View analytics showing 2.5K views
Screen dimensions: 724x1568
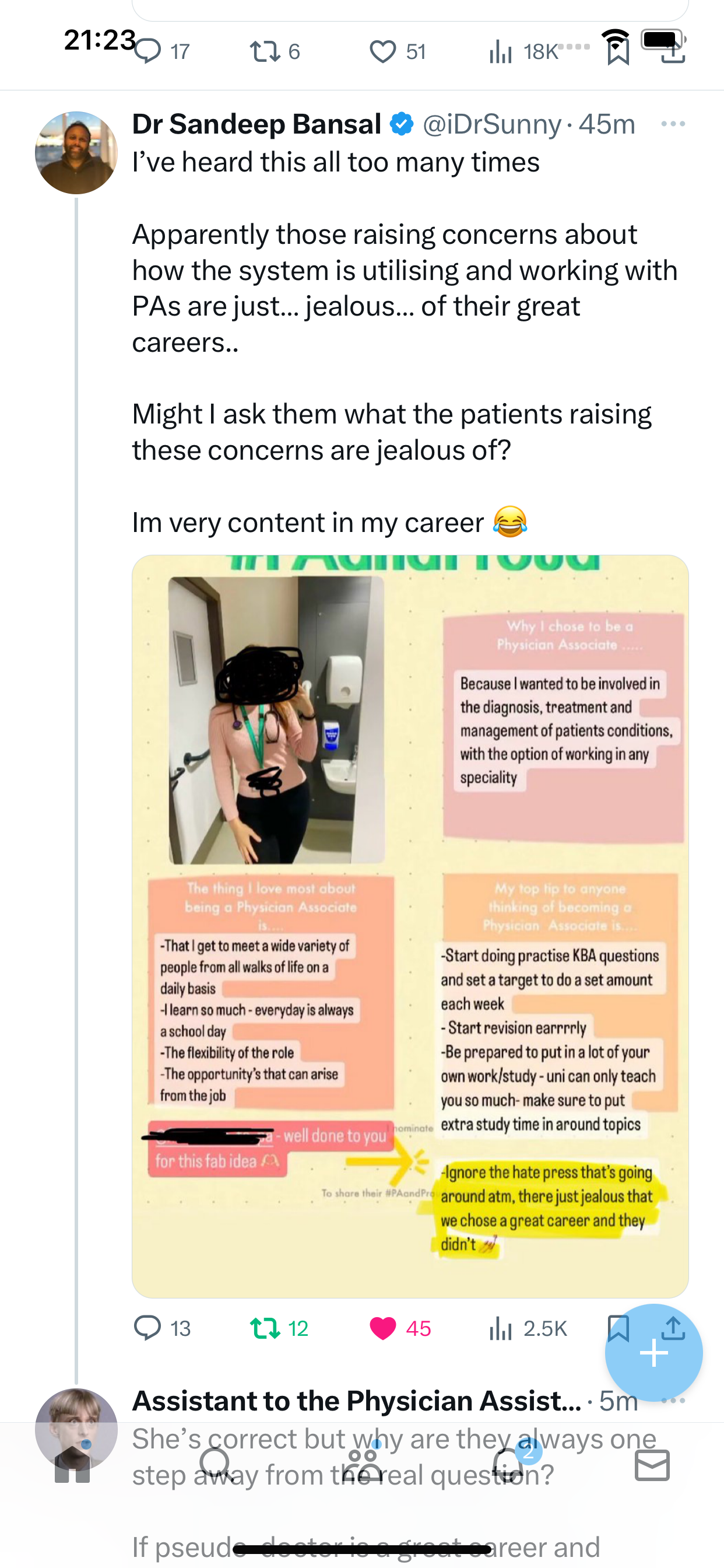coord(528,1328)
